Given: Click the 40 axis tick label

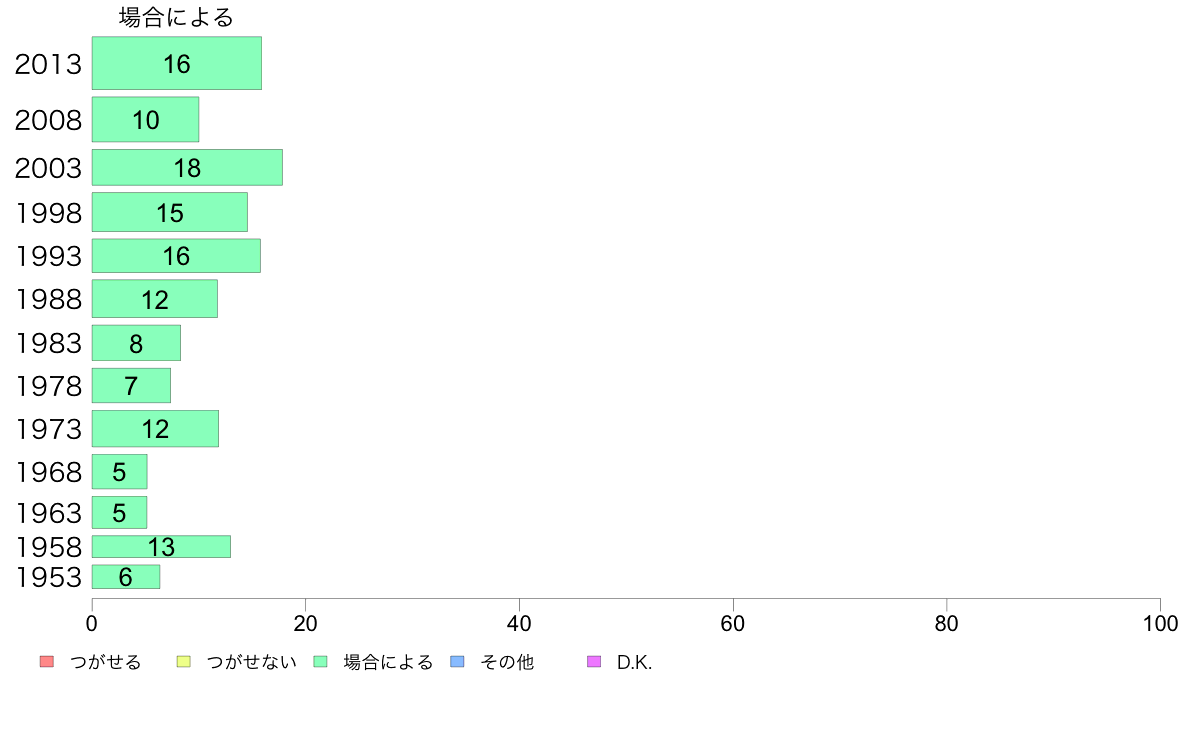Looking at the screenshot, I should coord(519,624).
